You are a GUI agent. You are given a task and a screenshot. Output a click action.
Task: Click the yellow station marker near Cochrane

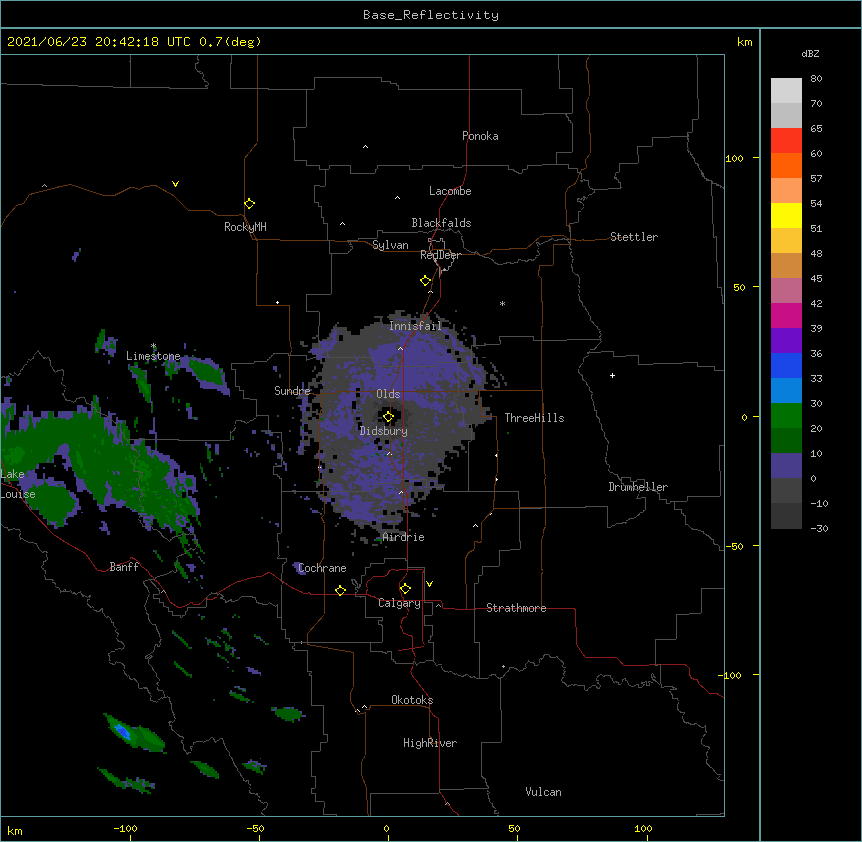coord(340,590)
